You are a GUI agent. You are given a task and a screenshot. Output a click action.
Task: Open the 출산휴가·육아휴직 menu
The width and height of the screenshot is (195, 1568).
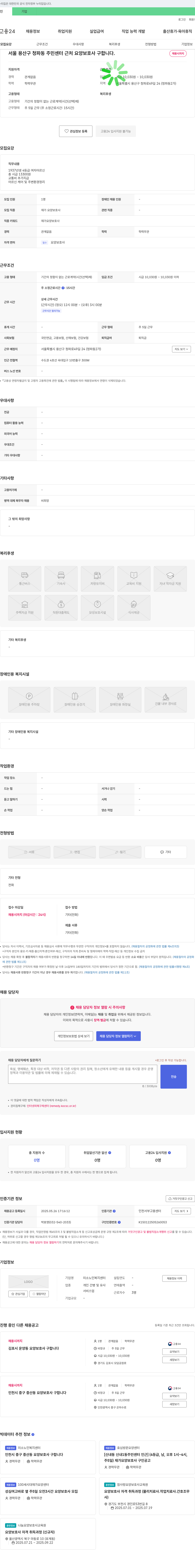[x=177, y=31]
